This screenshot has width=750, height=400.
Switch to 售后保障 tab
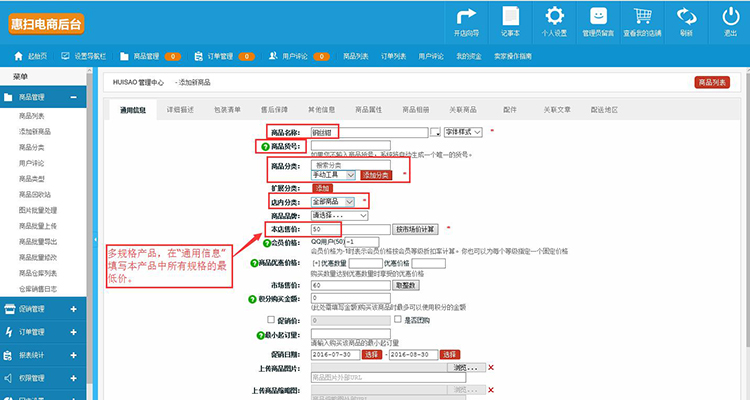click(x=275, y=110)
